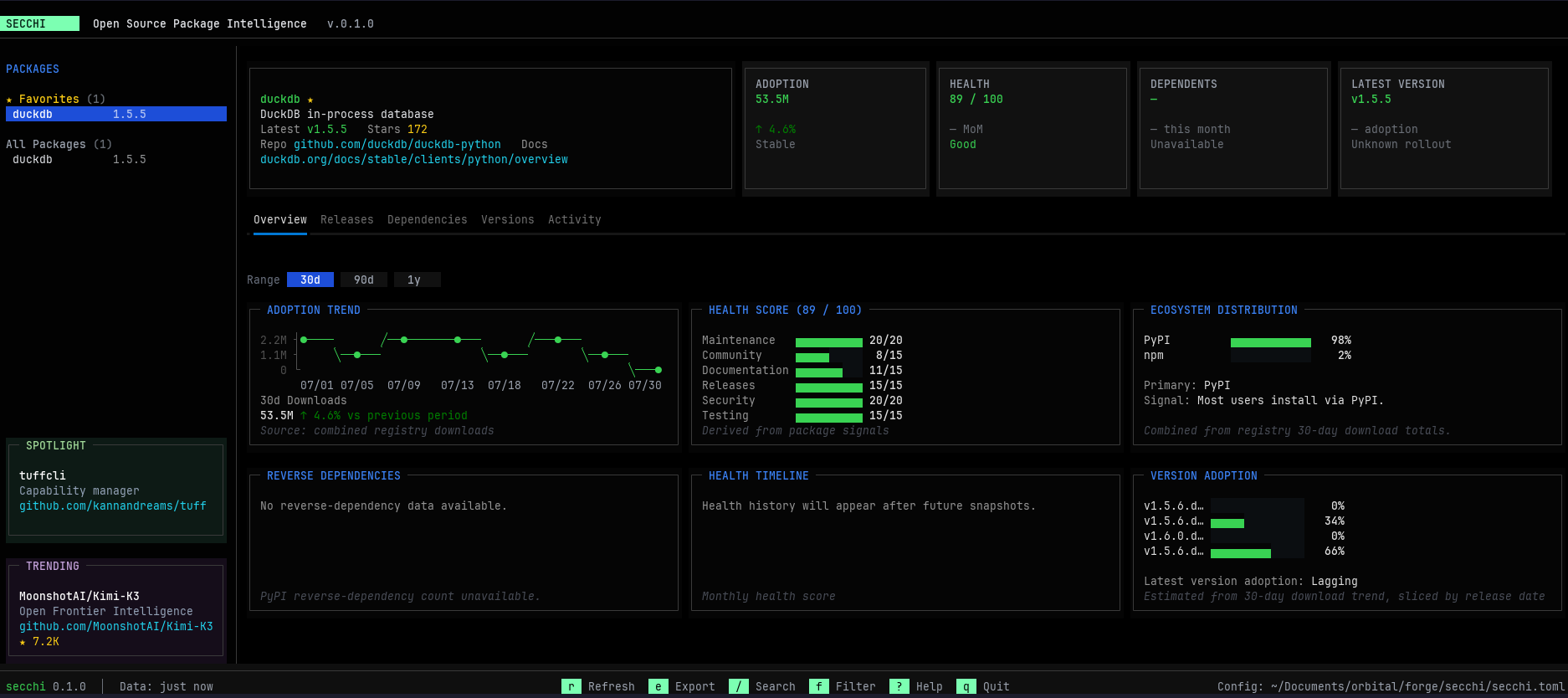Click the Config path in status bar
This screenshot has width=1568, height=698.
[1391, 686]
